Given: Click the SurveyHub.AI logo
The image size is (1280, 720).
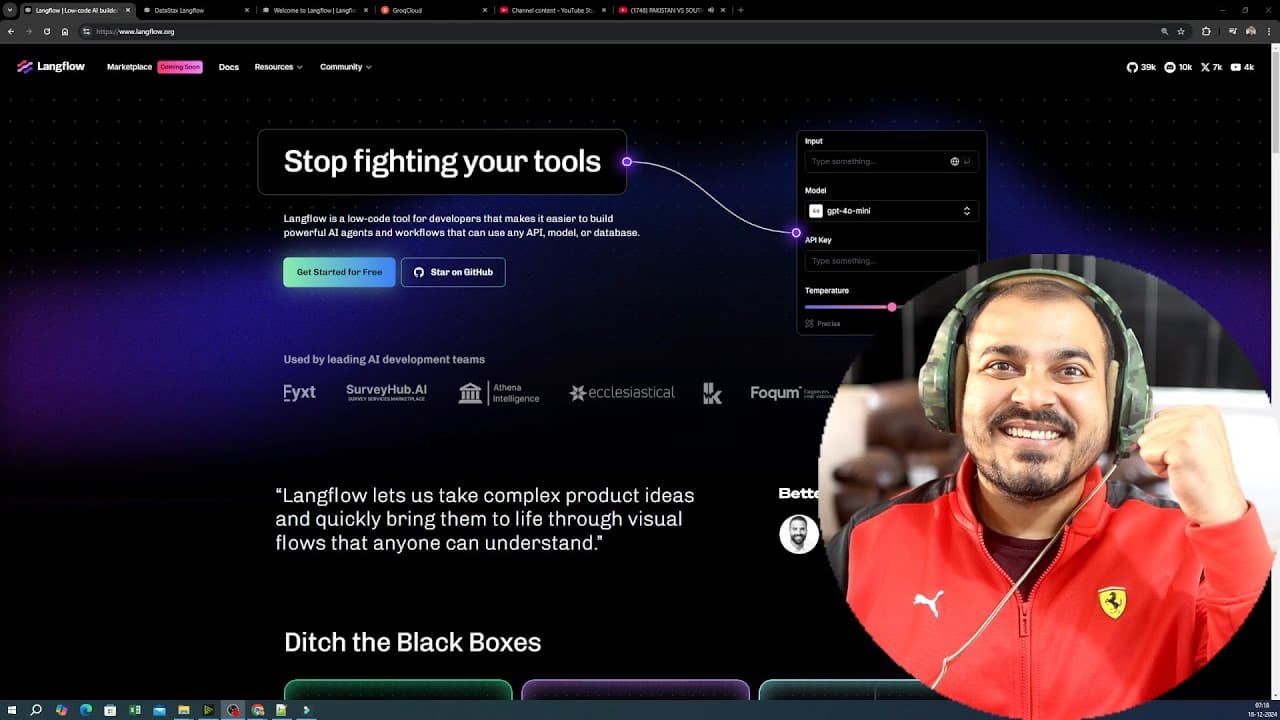Looking at the screenshot, I should pos(386,392).
